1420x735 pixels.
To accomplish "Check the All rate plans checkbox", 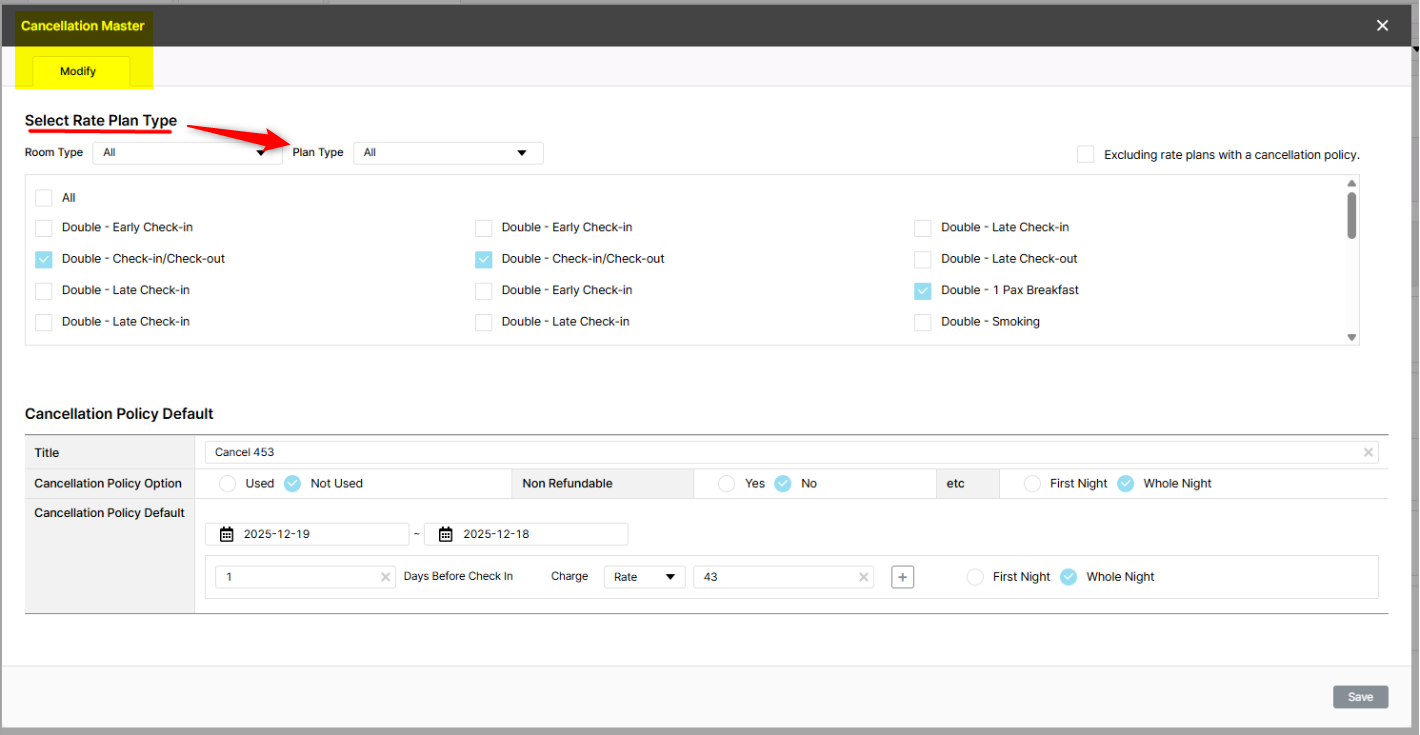I will click(x=44, y=198).
